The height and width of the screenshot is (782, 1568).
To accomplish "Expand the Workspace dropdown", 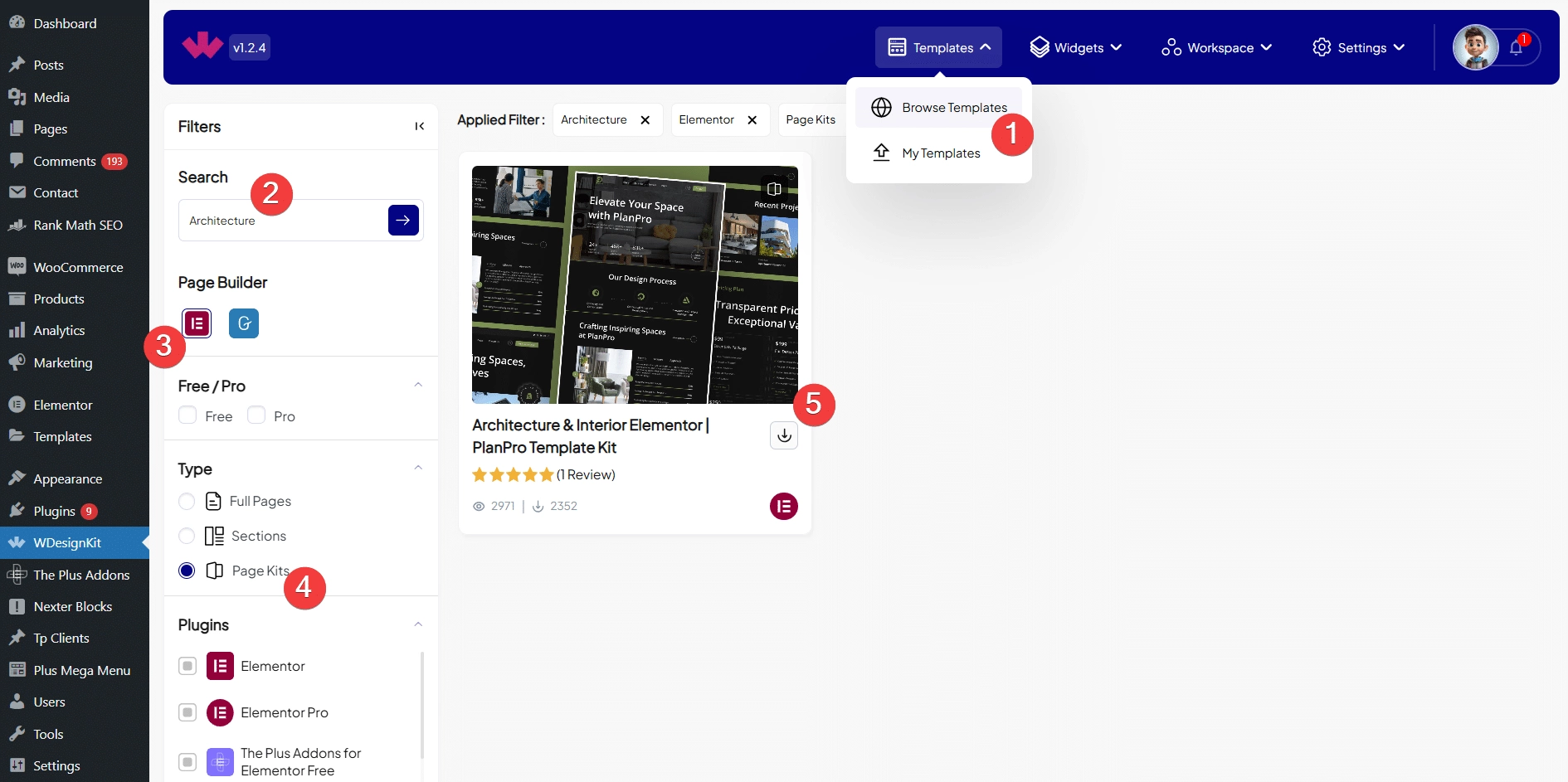I will [x=1216, y=48].
